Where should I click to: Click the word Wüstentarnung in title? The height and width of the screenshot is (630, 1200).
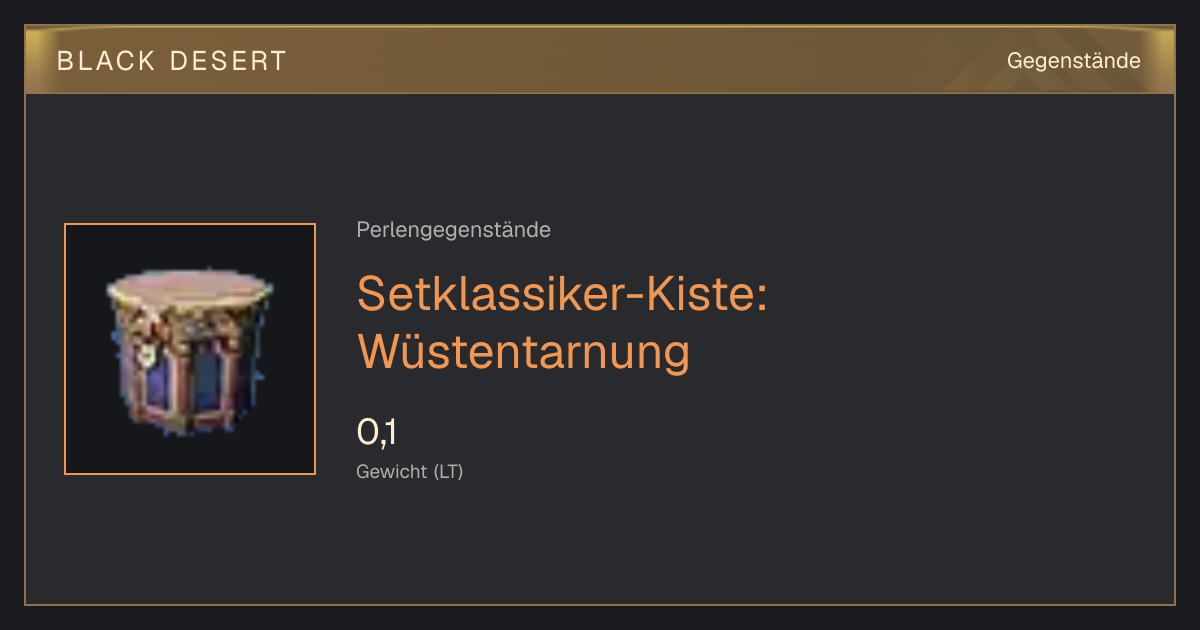click(523, 351)
